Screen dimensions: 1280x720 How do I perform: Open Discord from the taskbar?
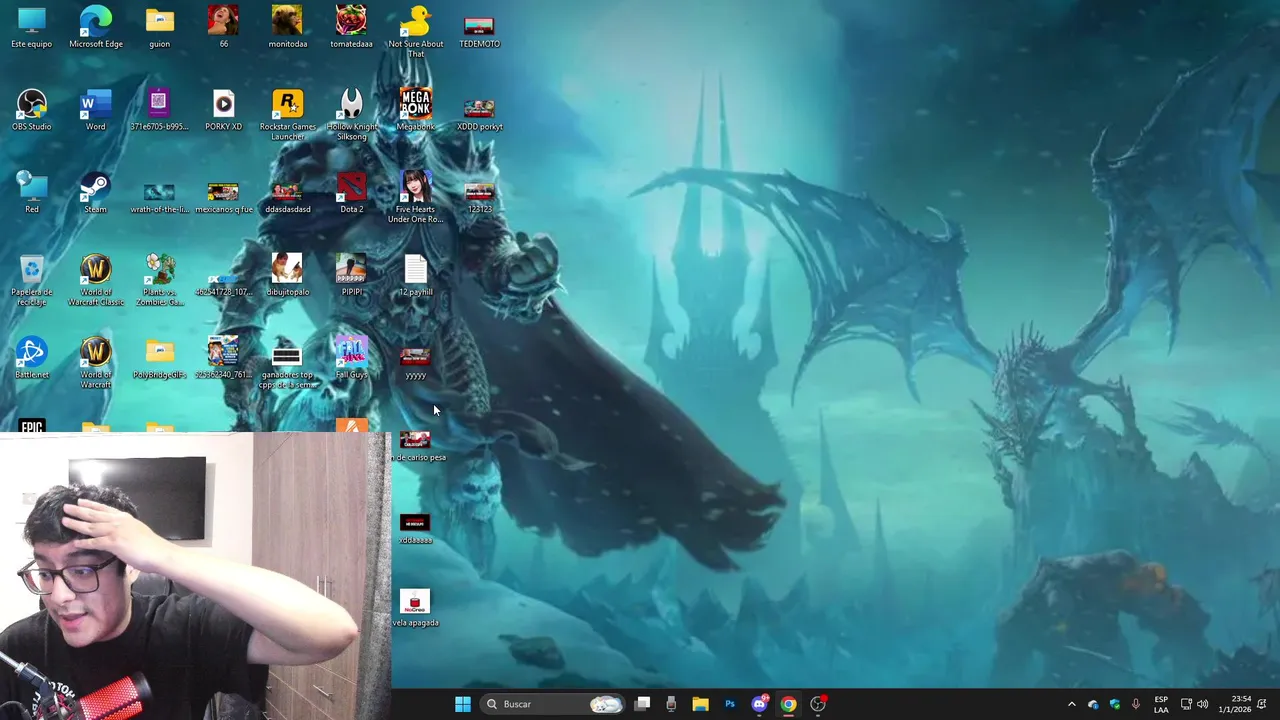[759, 704]
